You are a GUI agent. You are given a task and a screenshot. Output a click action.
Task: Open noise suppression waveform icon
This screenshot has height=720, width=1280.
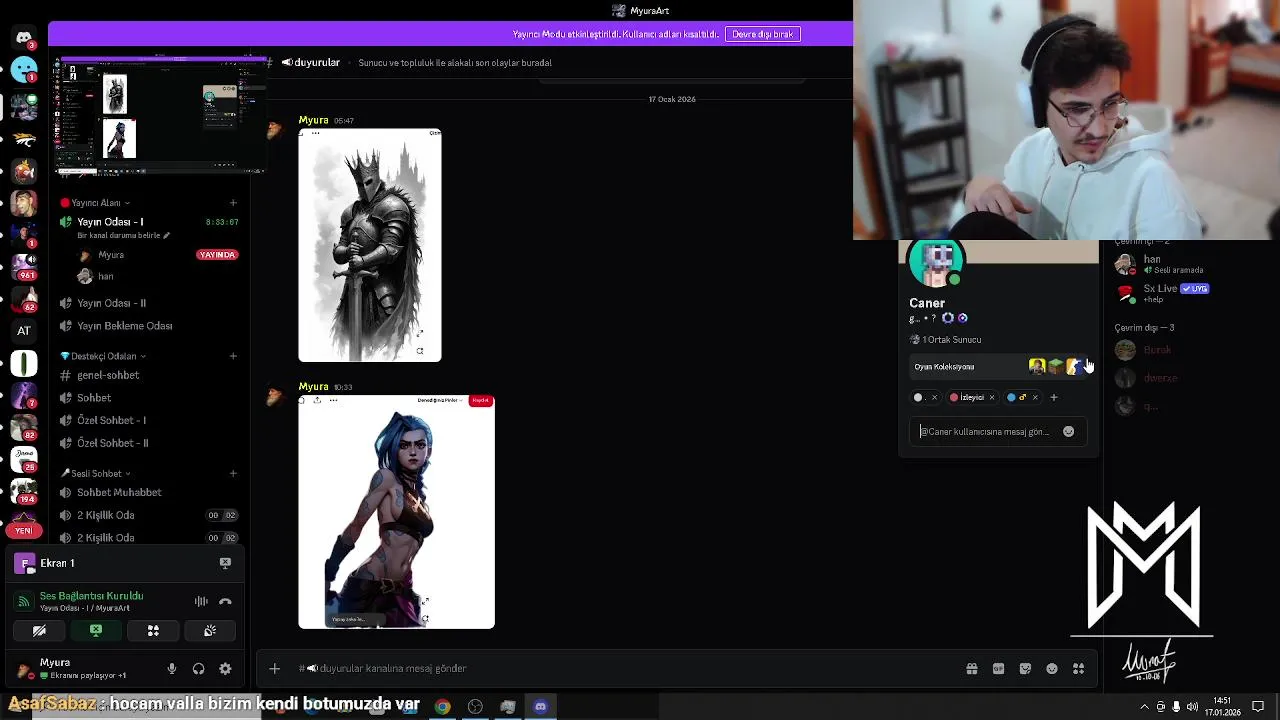(201, 601)
